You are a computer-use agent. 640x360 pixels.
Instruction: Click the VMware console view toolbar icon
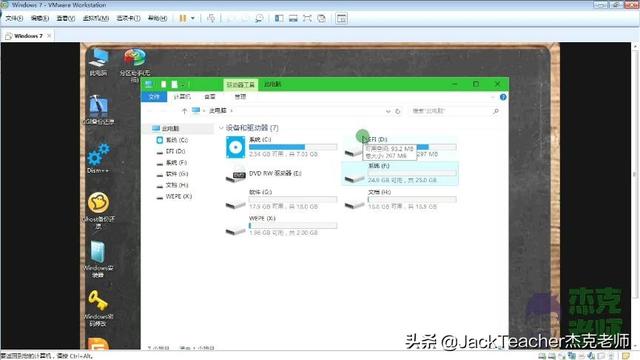(342, 18)
